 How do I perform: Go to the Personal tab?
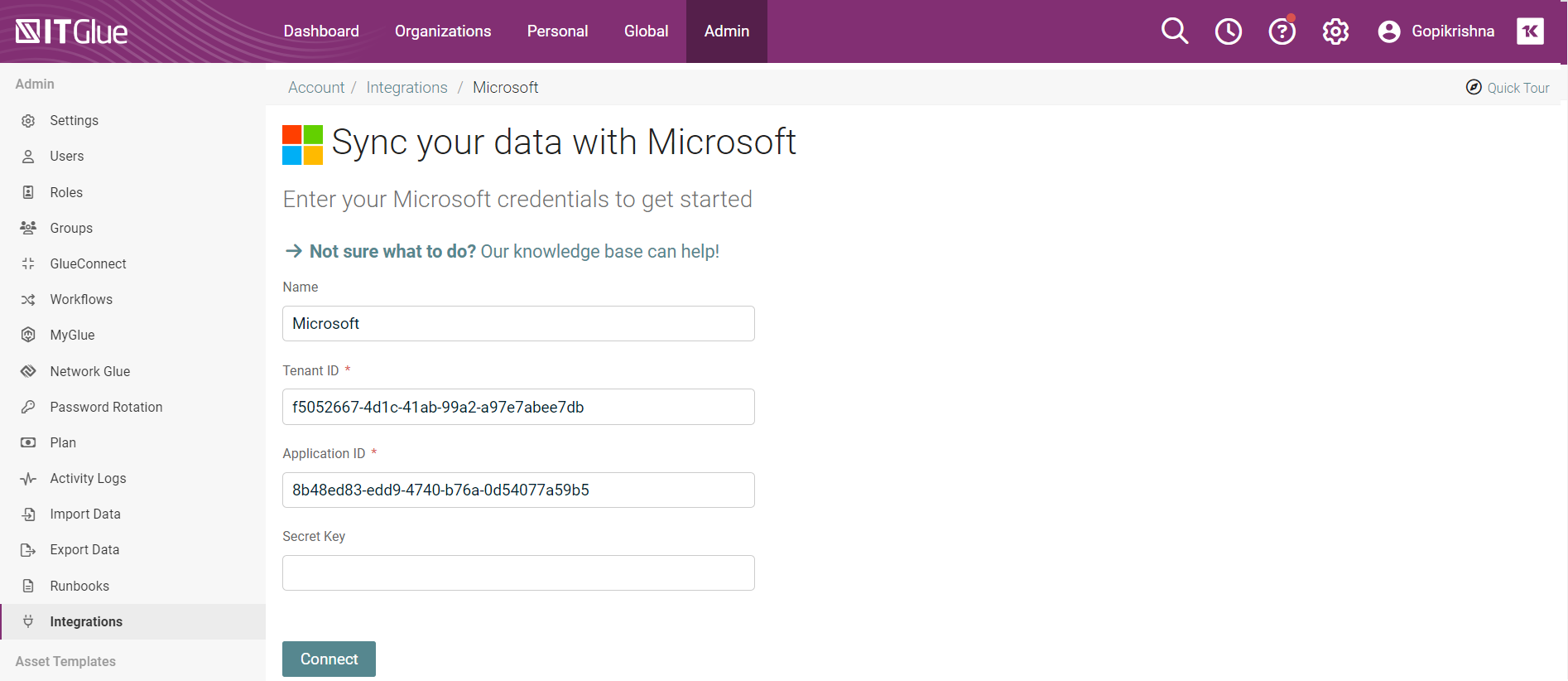557,31
